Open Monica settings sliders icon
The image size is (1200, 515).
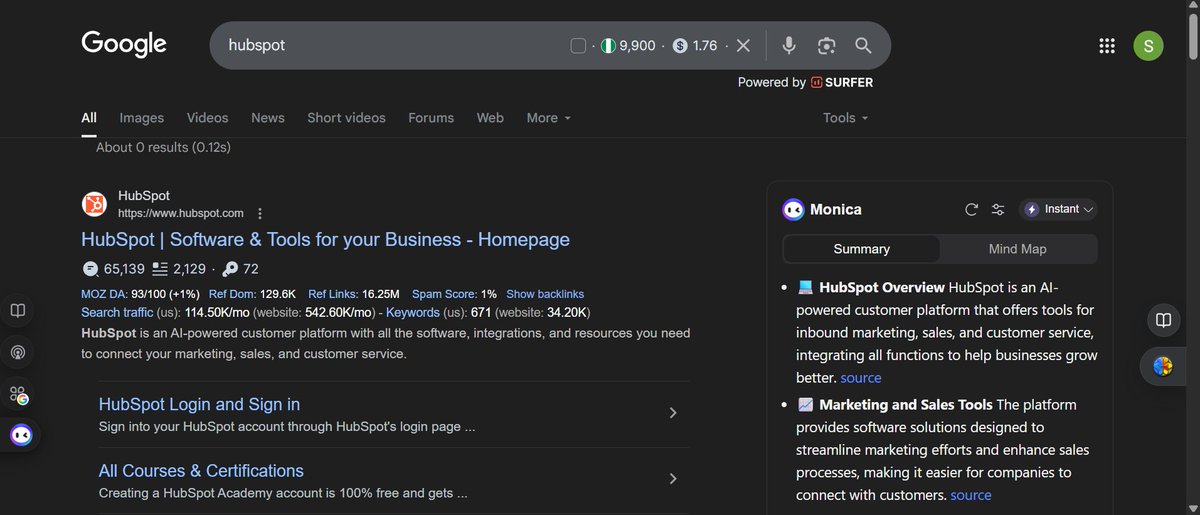[997, 209]
